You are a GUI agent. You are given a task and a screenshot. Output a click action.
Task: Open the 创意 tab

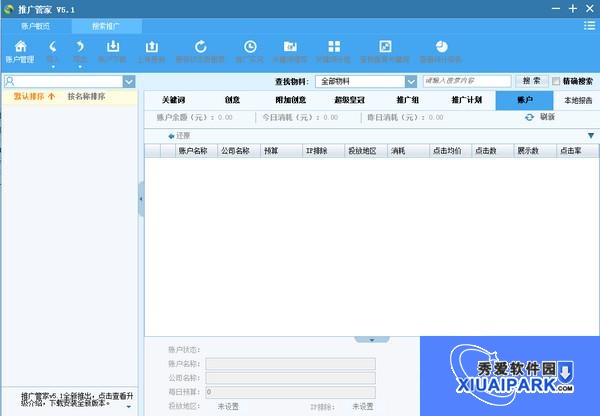pos(232,100)
